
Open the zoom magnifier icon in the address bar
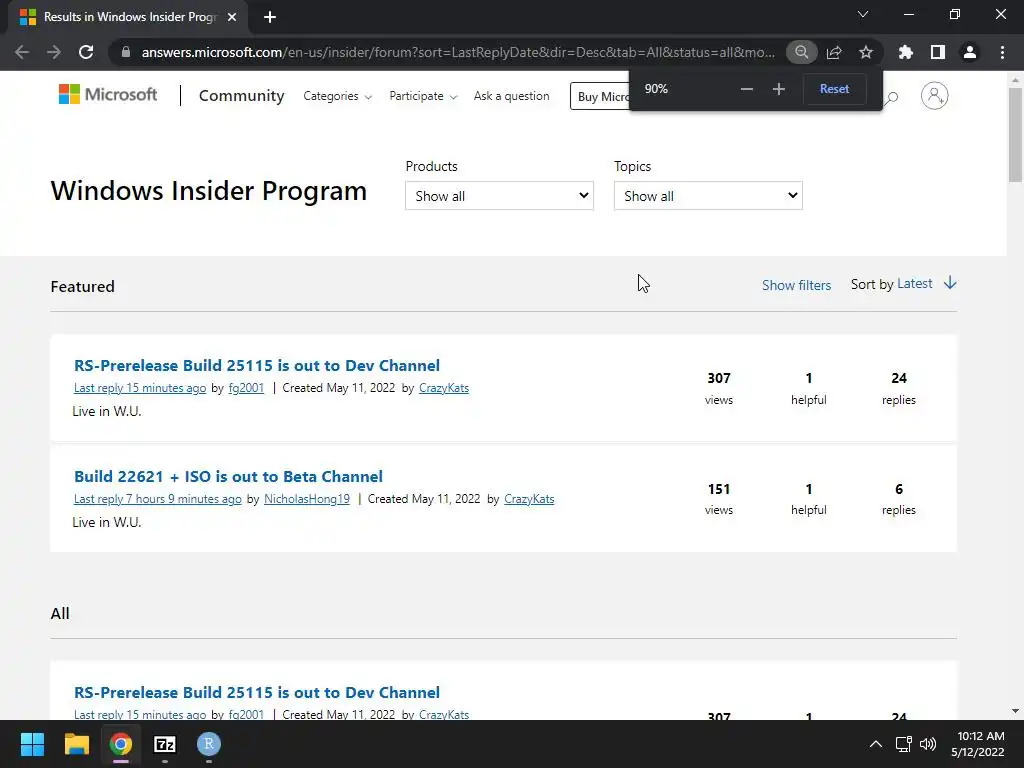(x=801, y=52)
